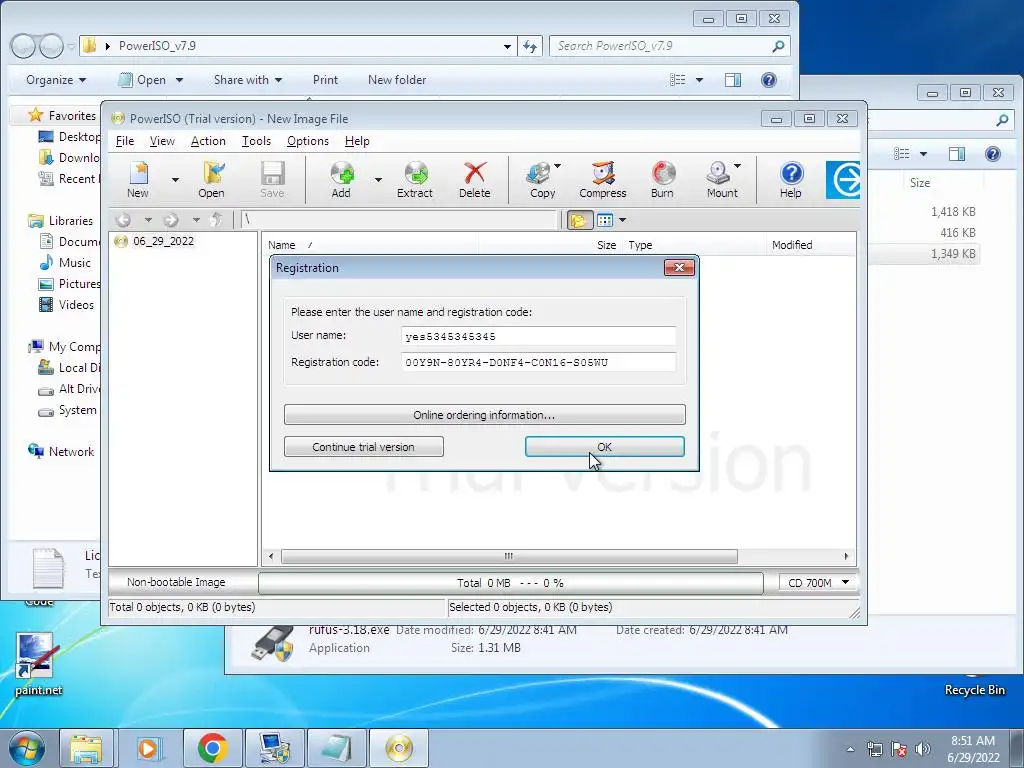Screen dimensions: 1024x768
Task: Click the Extract toolbar icon
Action: click(415, 179)
